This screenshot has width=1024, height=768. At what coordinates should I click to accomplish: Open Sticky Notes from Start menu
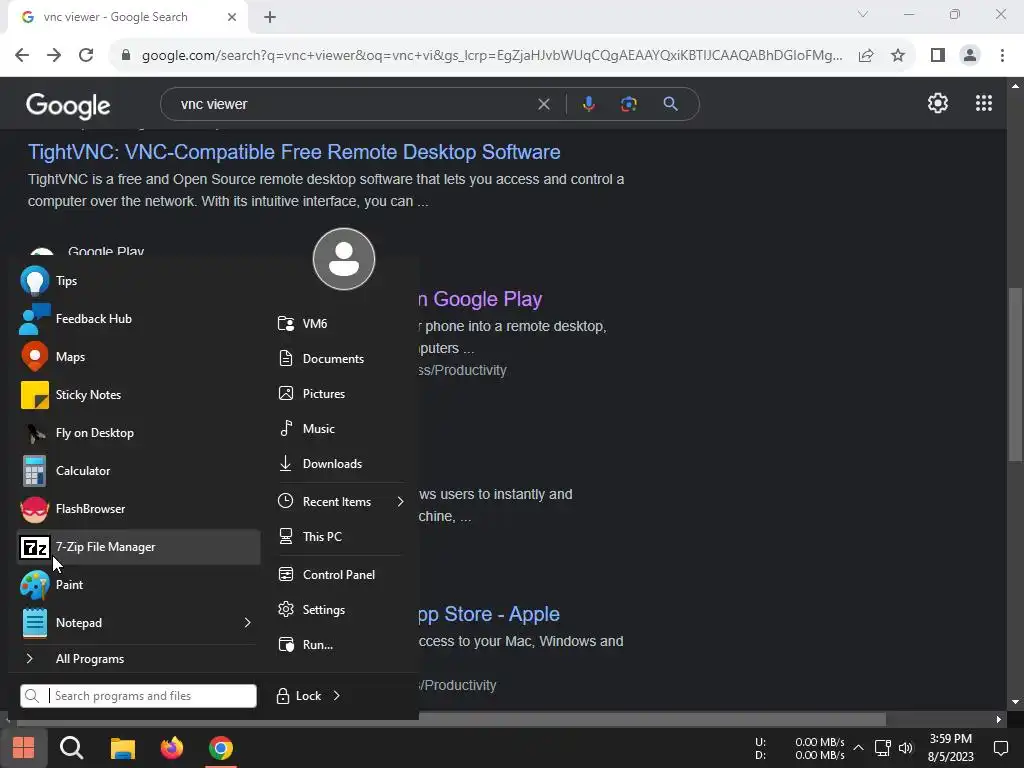coord(138,394)
